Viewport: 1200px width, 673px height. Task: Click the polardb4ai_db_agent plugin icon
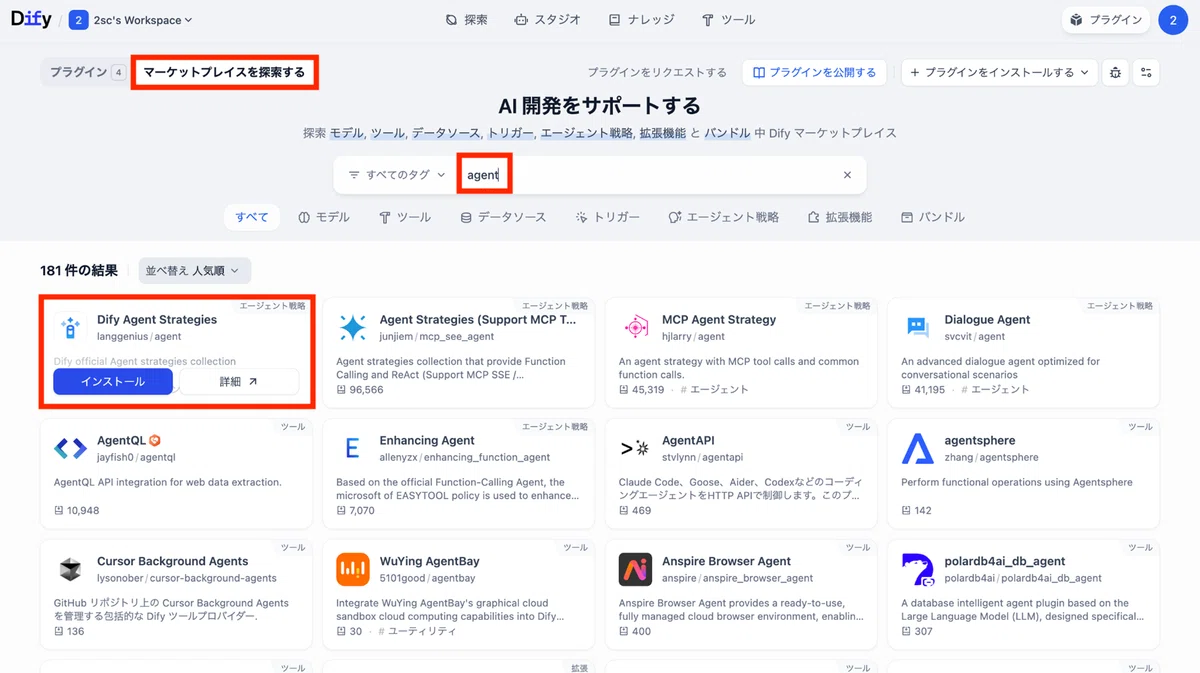pos(918,569)
